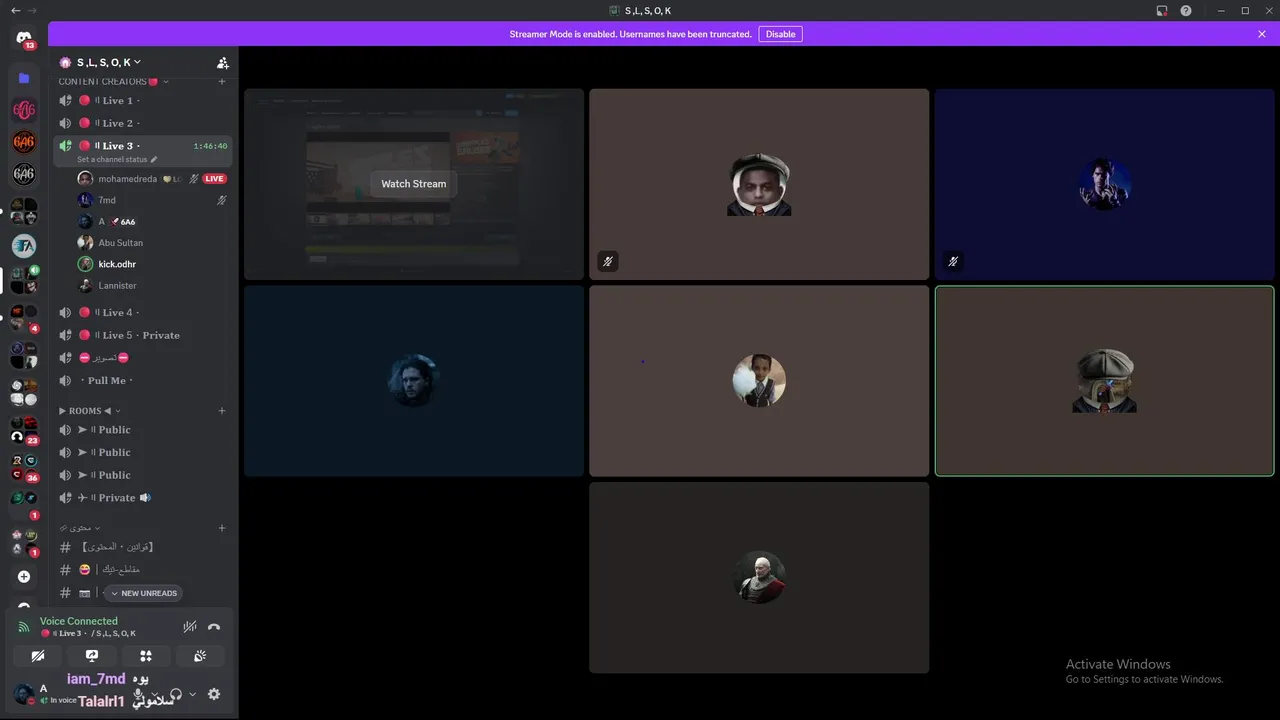1280x720 pixels.
Task: Join Live 5 Private channel
Action: 143,335
